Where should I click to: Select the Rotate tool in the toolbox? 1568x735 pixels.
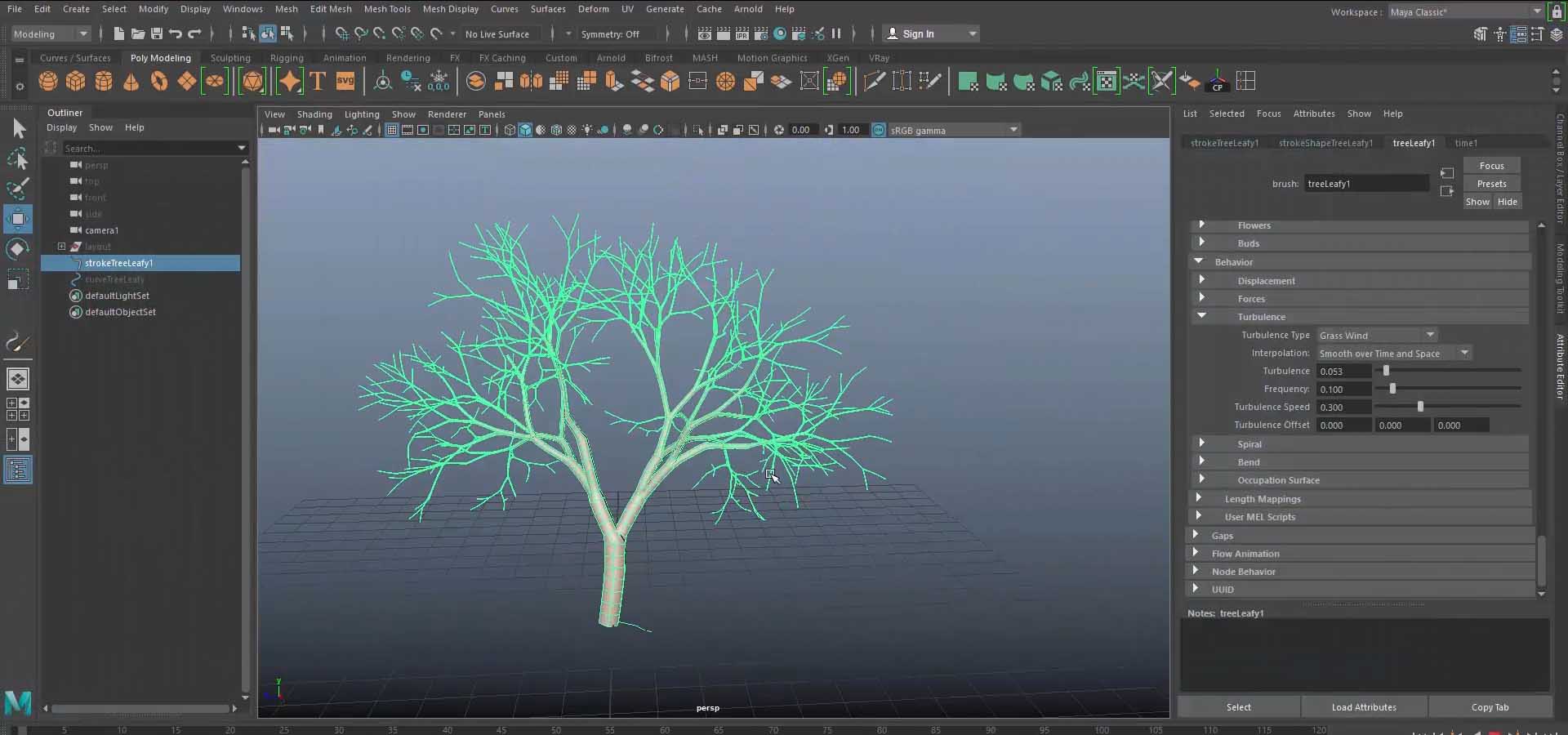[18, 249]
